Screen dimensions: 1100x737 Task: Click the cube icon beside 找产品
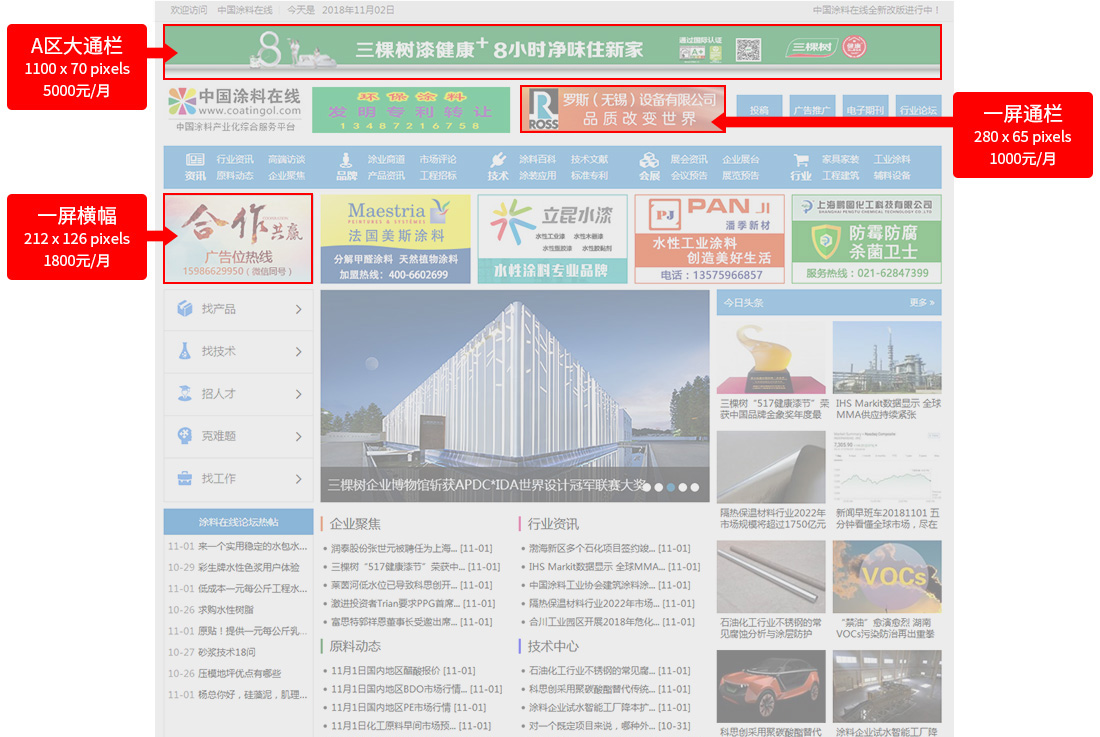point(185,309)
